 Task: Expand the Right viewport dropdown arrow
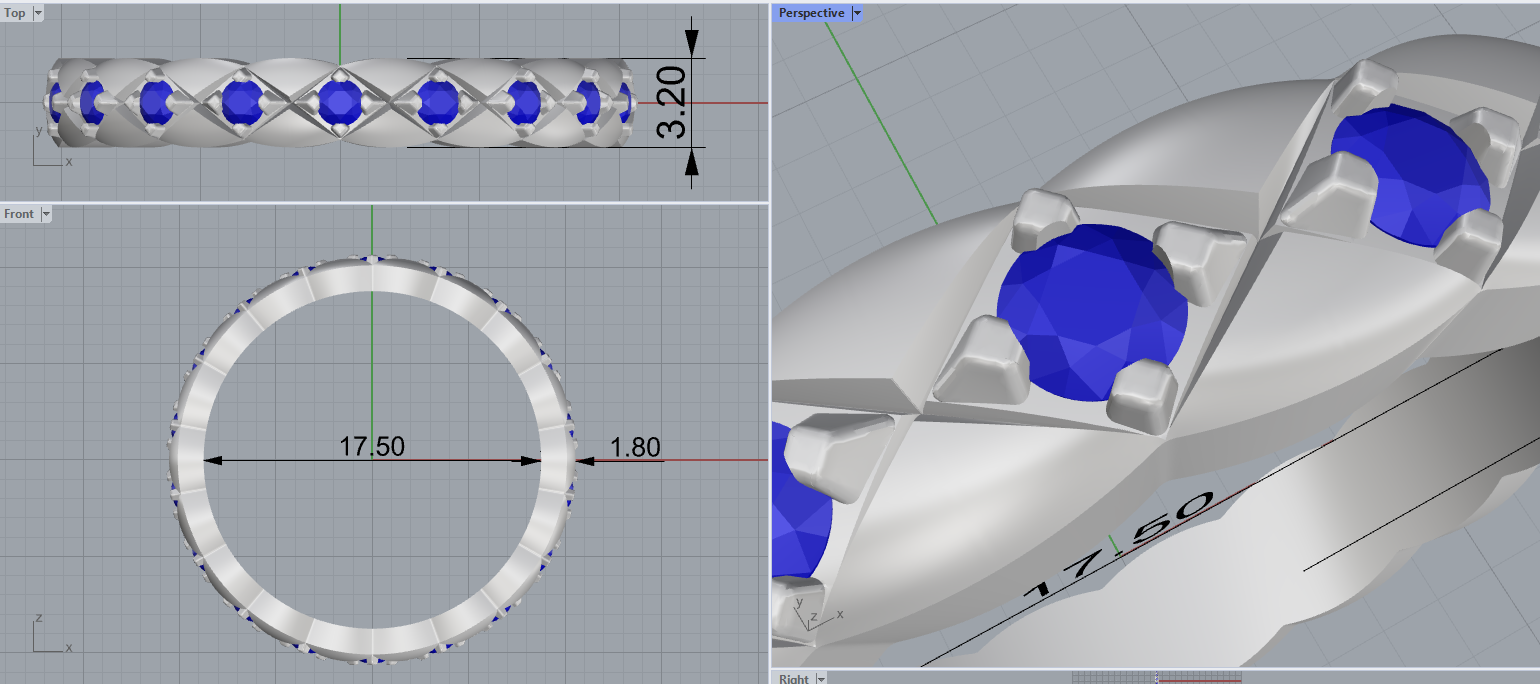tap(821, 679)
